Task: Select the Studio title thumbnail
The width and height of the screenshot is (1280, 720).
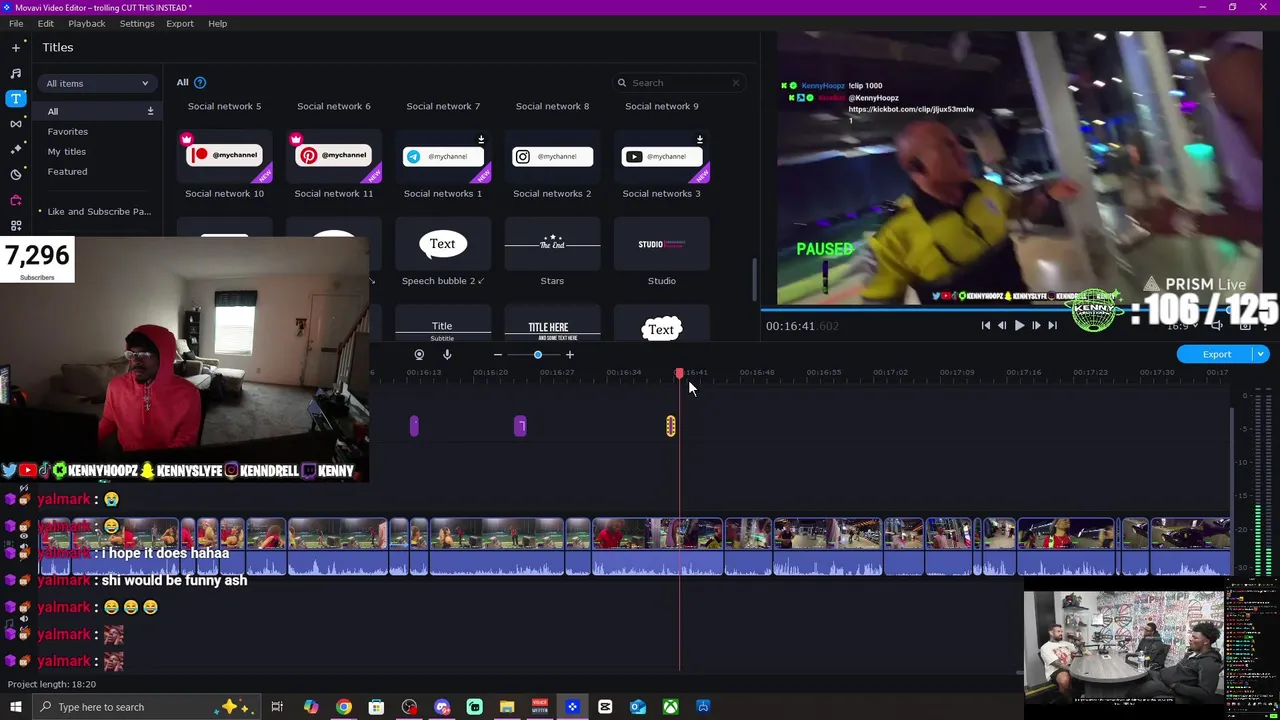Action: coord(662,245)
